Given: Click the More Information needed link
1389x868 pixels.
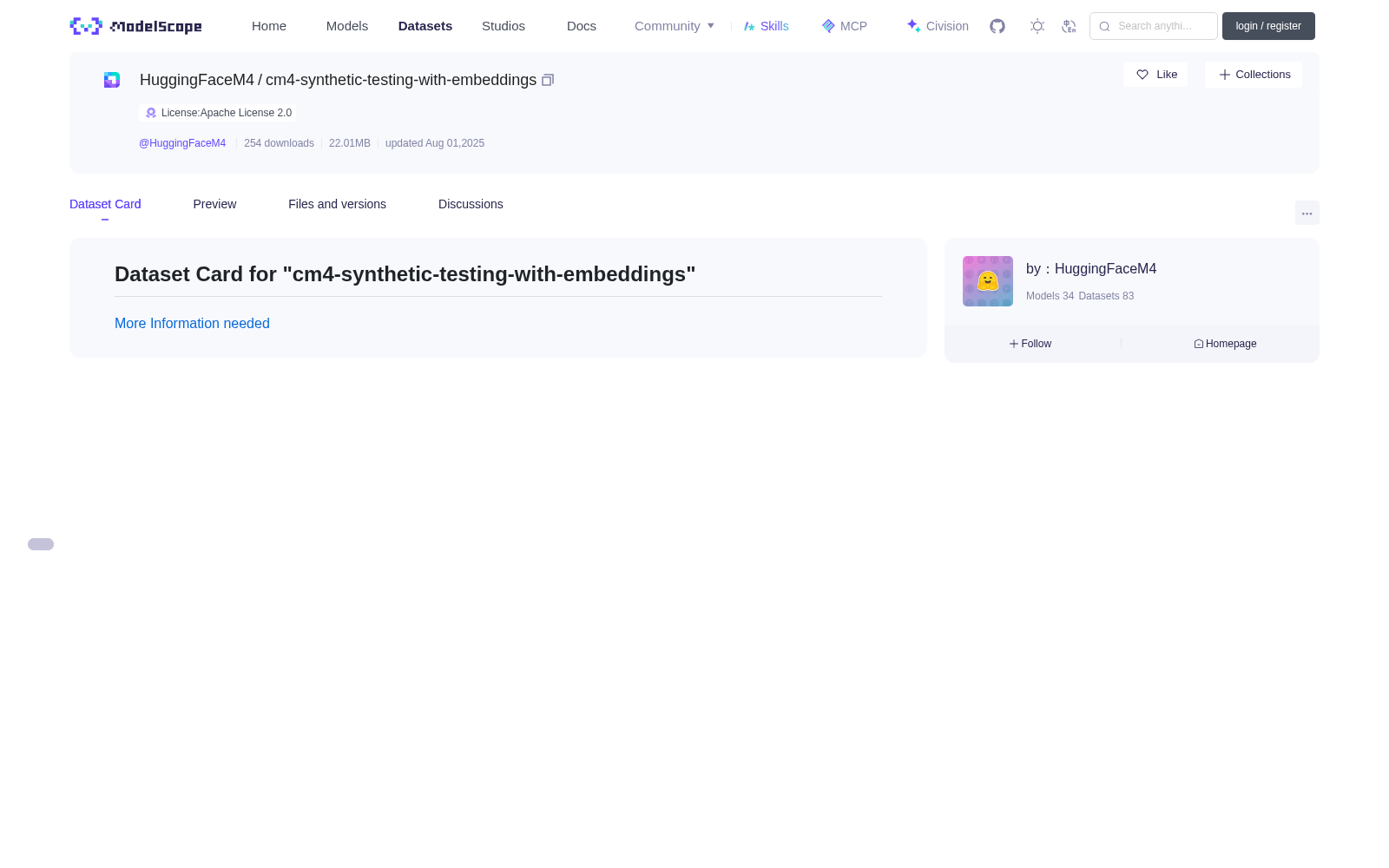Looking at the screenshot, I should (x=192, y=323).
